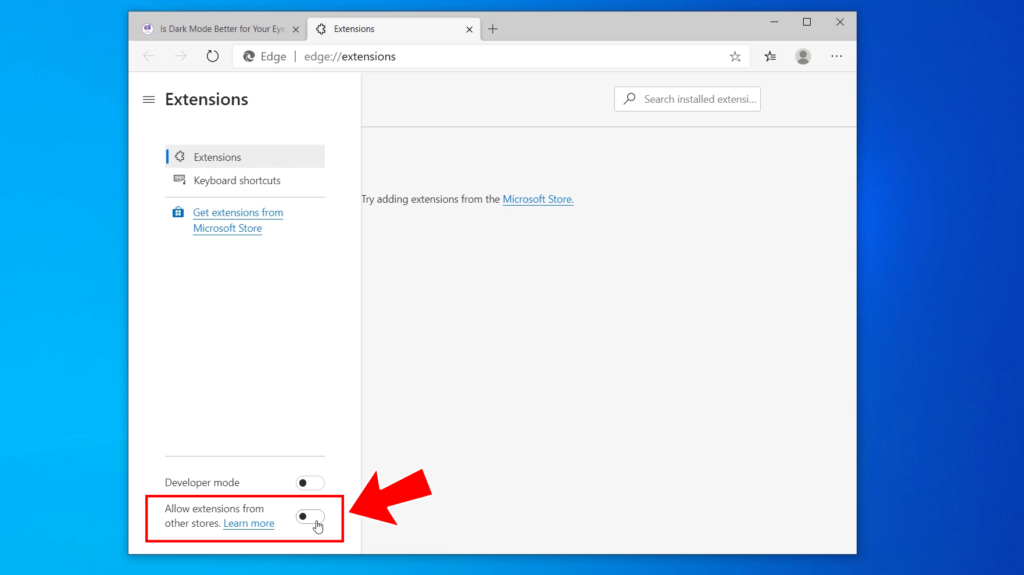The width and height of the screenshot is (1024, 575).
Task: Follow the Microsoft Store link in main pane
Action: tap(538, 199)
